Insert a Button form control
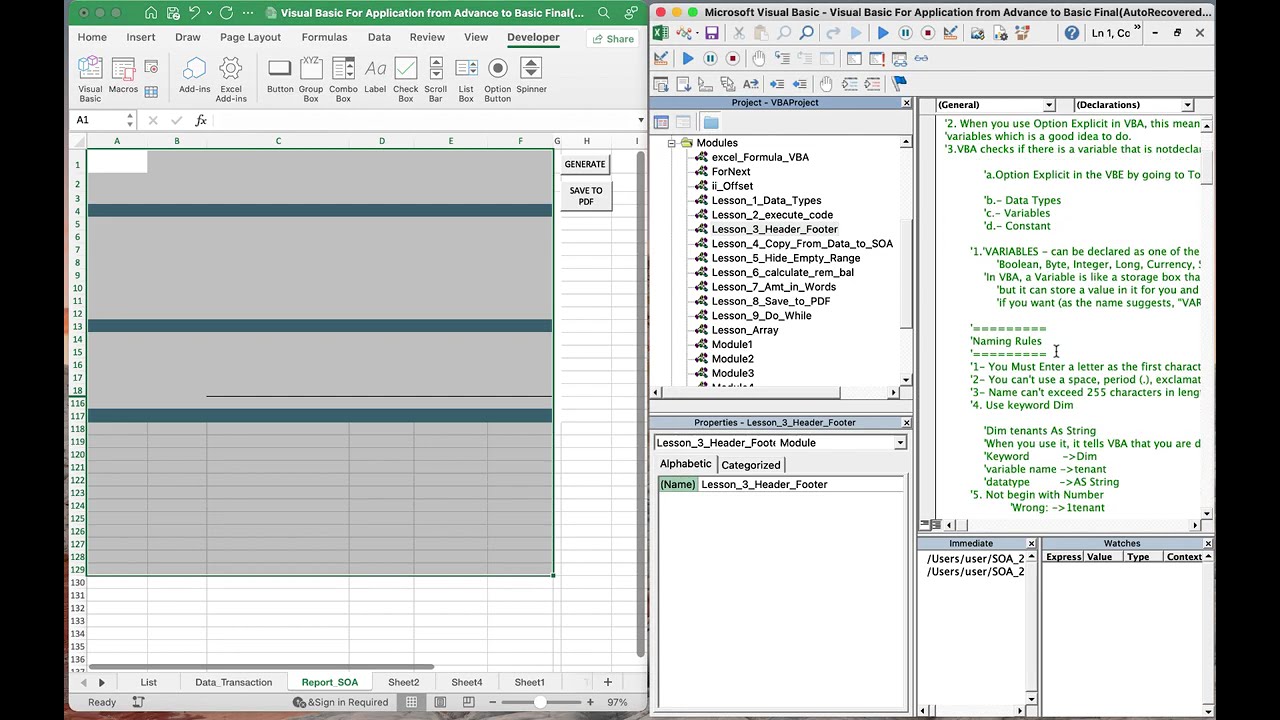This screenshot has height=720, width=1280. pyautogui.click(x=280, y=75)
